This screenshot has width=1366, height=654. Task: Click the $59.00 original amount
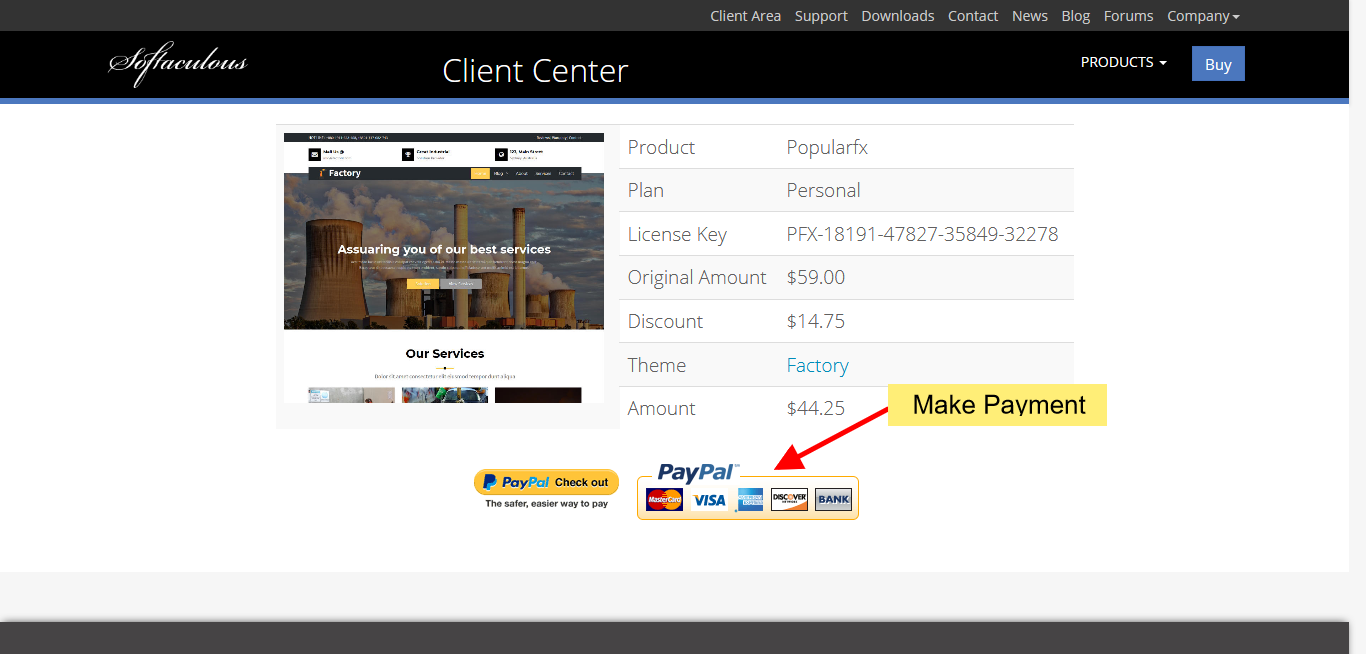(x=816, y=277)
